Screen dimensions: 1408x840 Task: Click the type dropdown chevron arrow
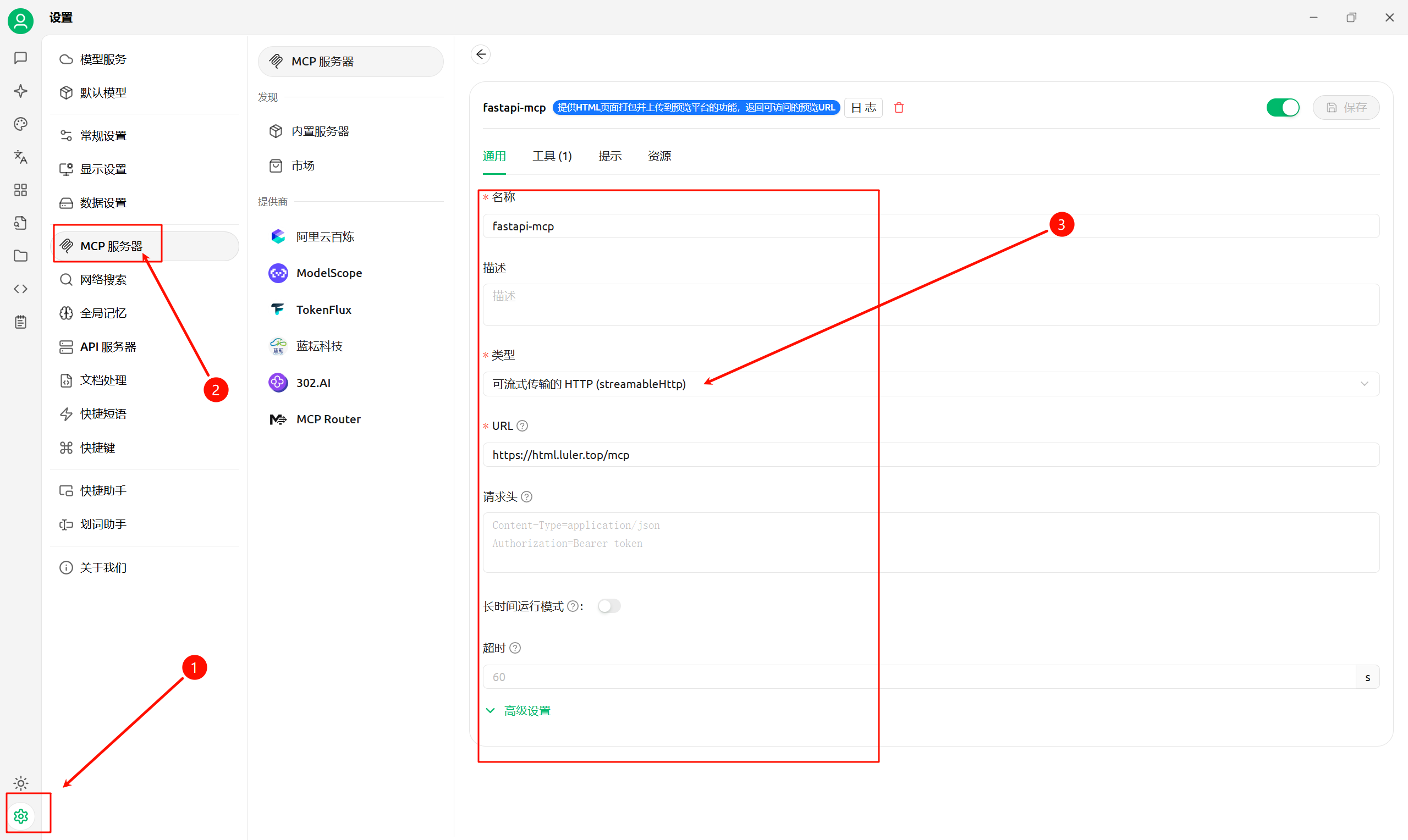[1364, 384]
